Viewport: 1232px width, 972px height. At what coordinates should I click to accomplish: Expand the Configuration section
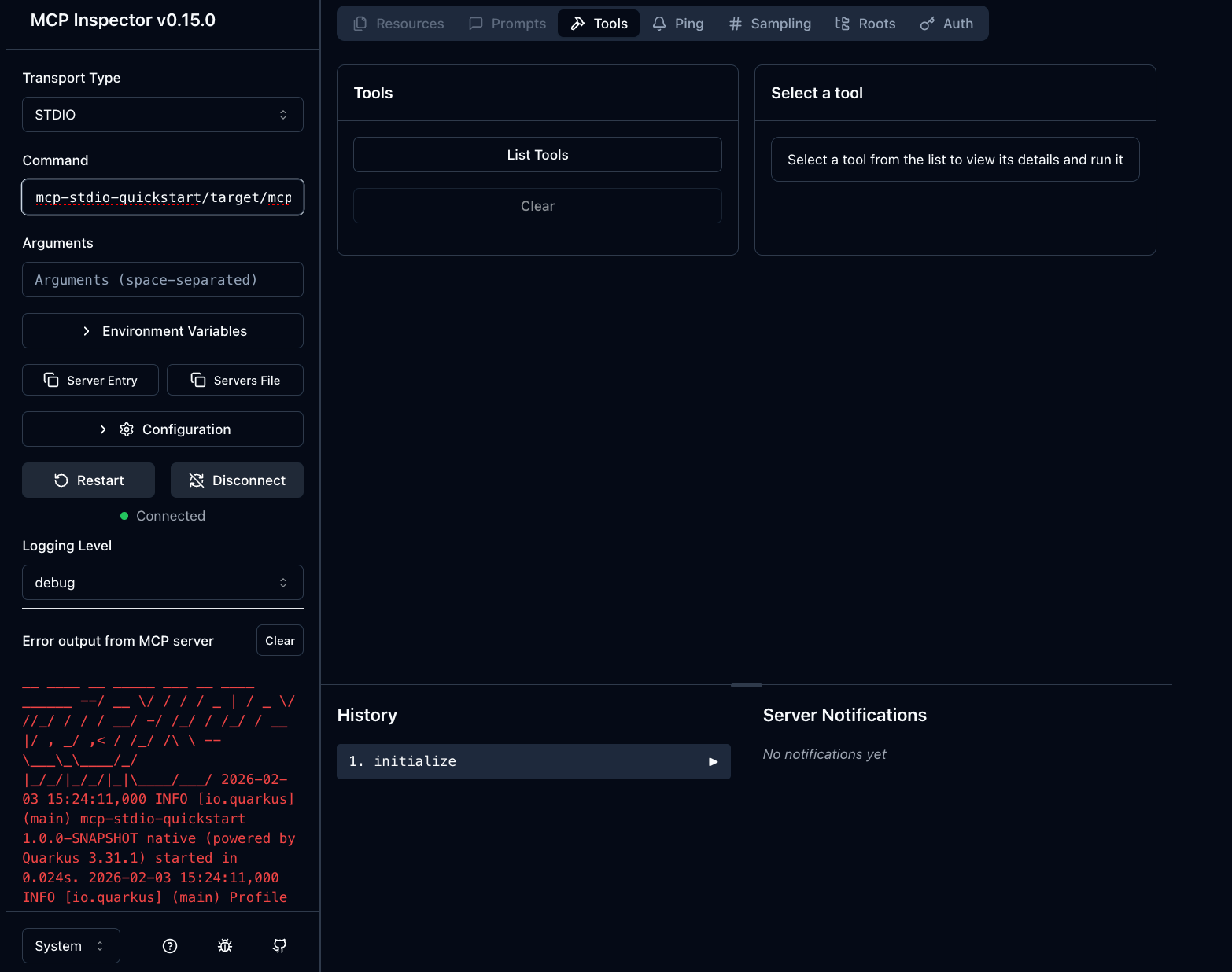162,429
